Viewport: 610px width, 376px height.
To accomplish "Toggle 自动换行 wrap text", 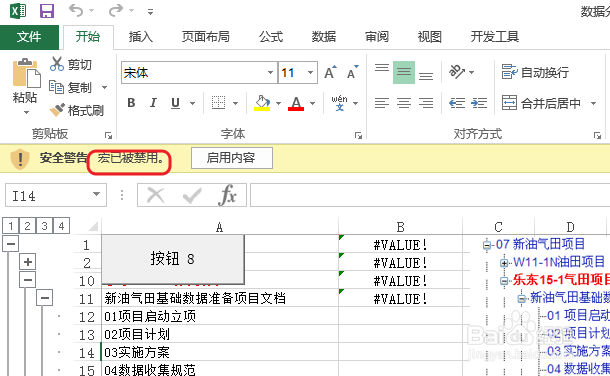I will tap(535, 72).
